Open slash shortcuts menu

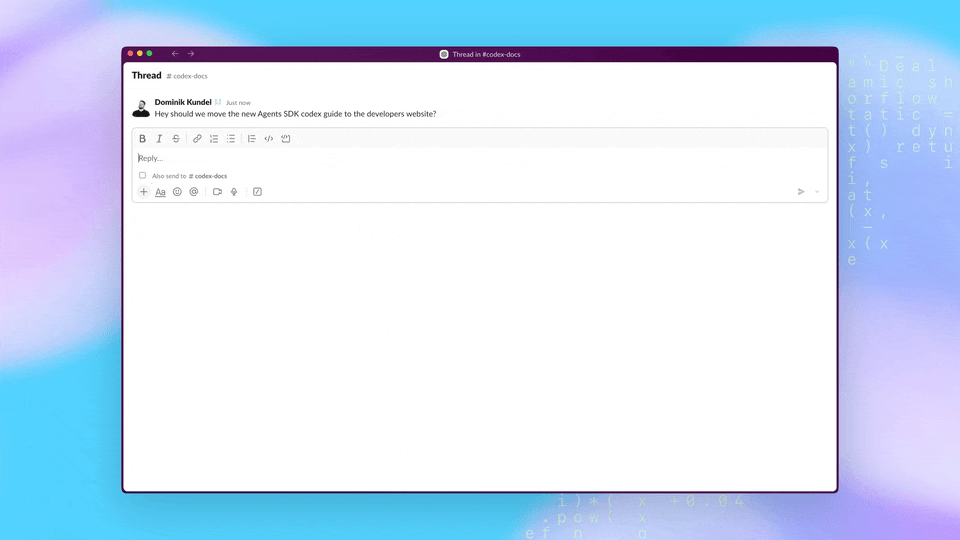click(x=257, y=192)
